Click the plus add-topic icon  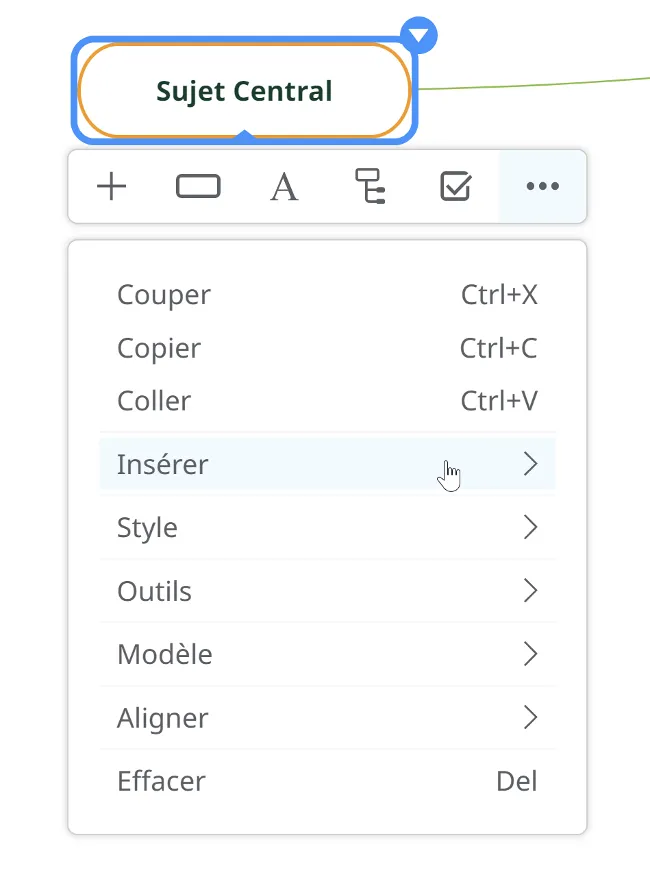pyautogui.click(x=111, y=186)
